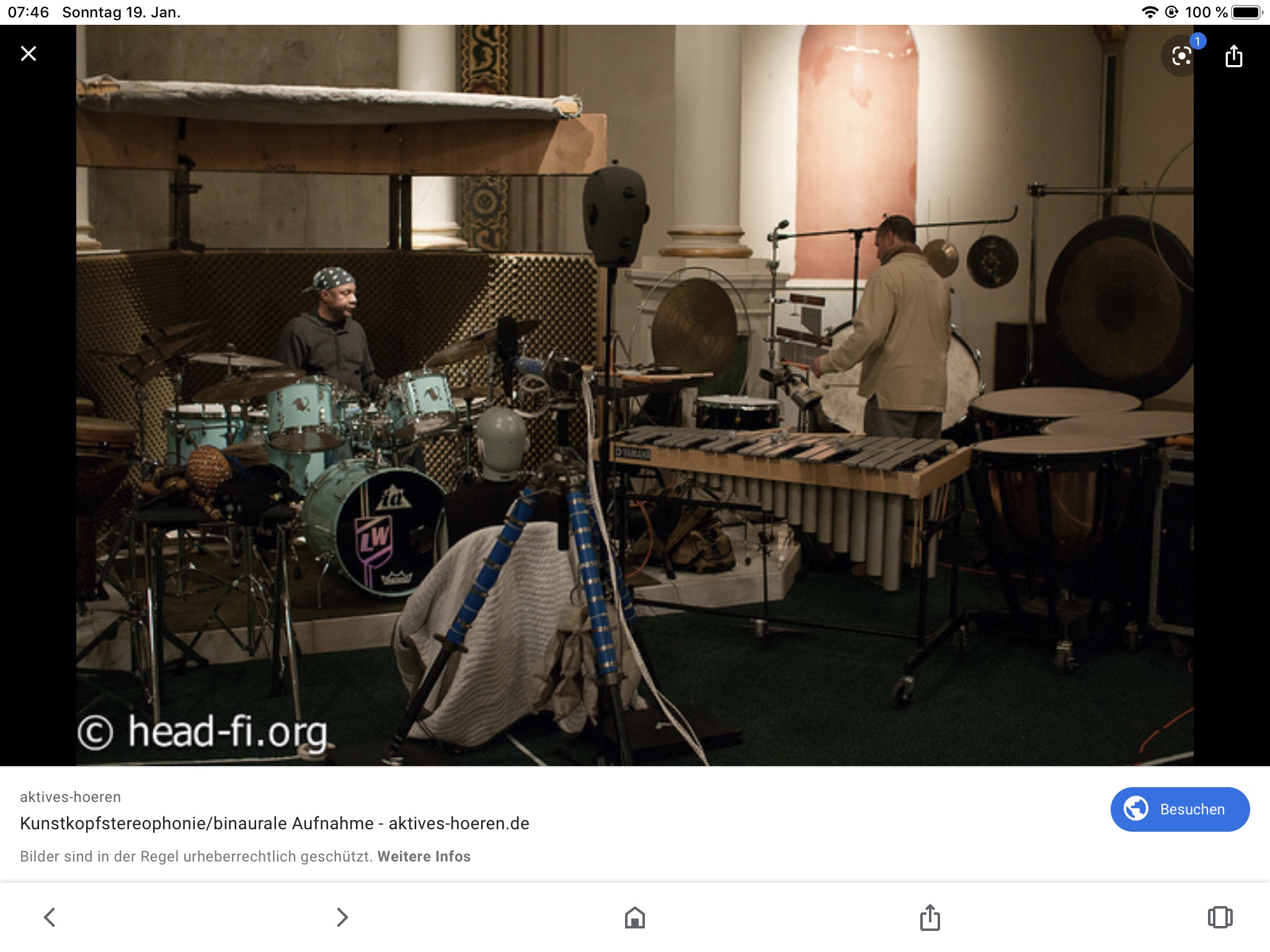Tap the 07:46 clock in status bar
Viewport: 1270px width, 952px height.
(29, 12)
